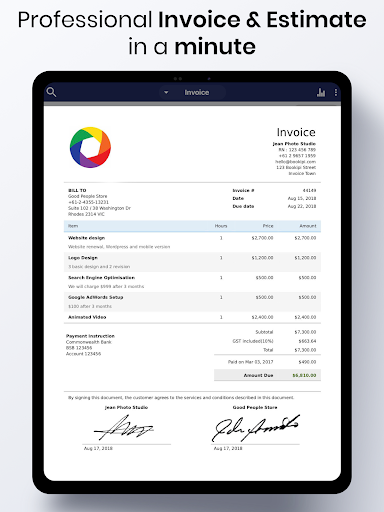The image size is (384, 512).
Task: Click the Hours column header
Action: point(221,226)
